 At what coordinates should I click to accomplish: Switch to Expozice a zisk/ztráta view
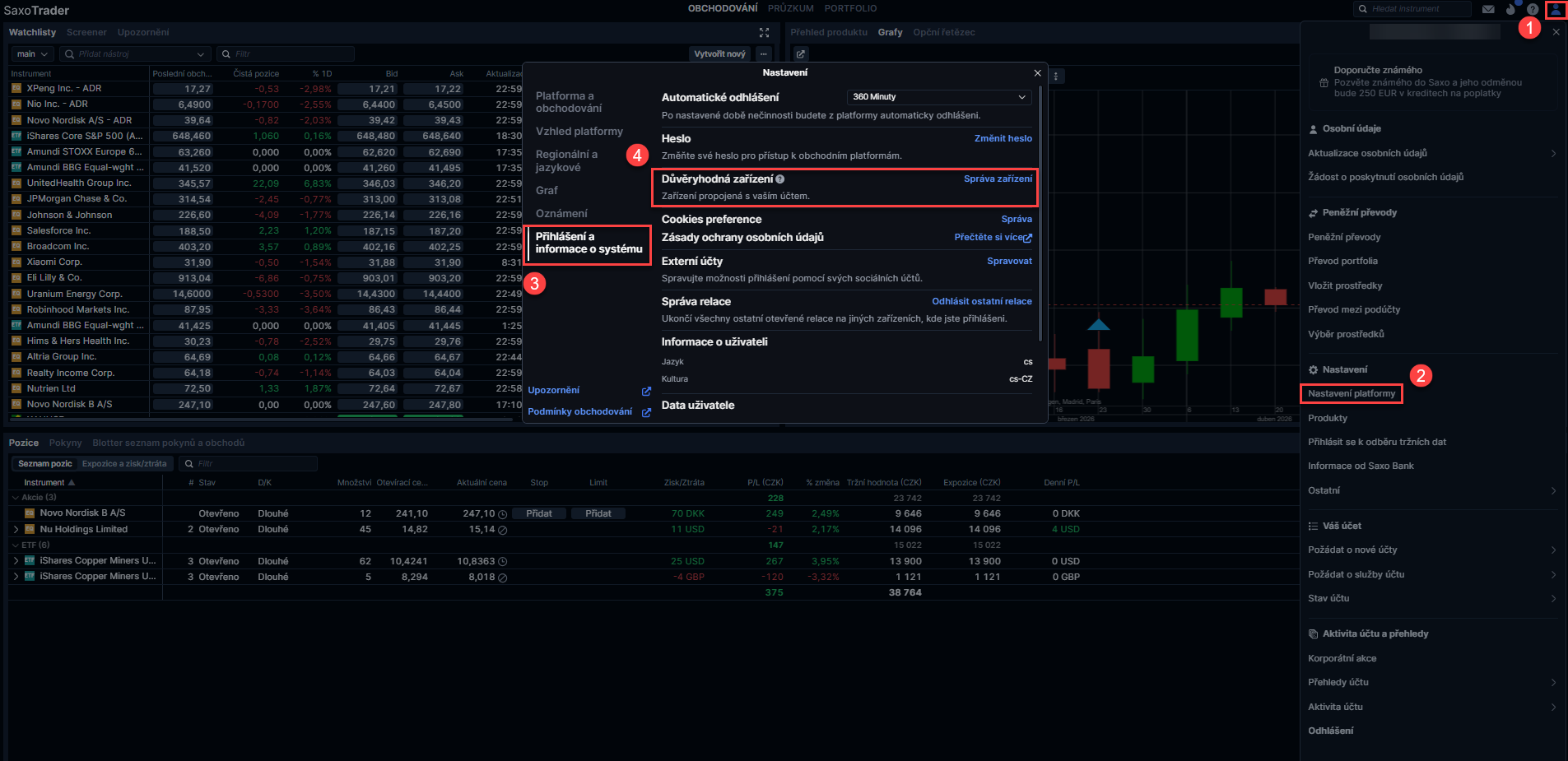[x=124, y=464]
